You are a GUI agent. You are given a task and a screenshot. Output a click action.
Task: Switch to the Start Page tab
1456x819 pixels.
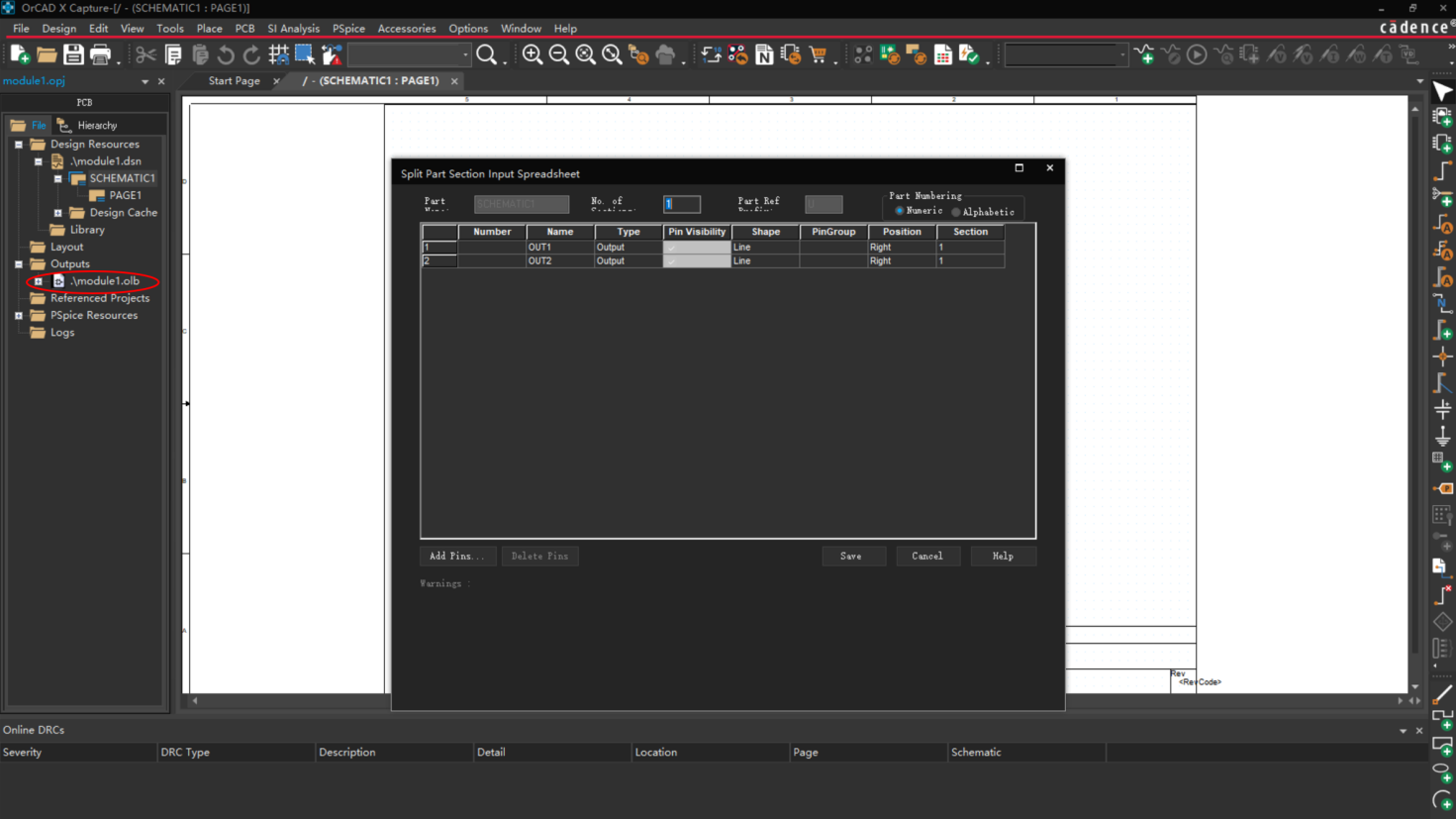[235, 81]
